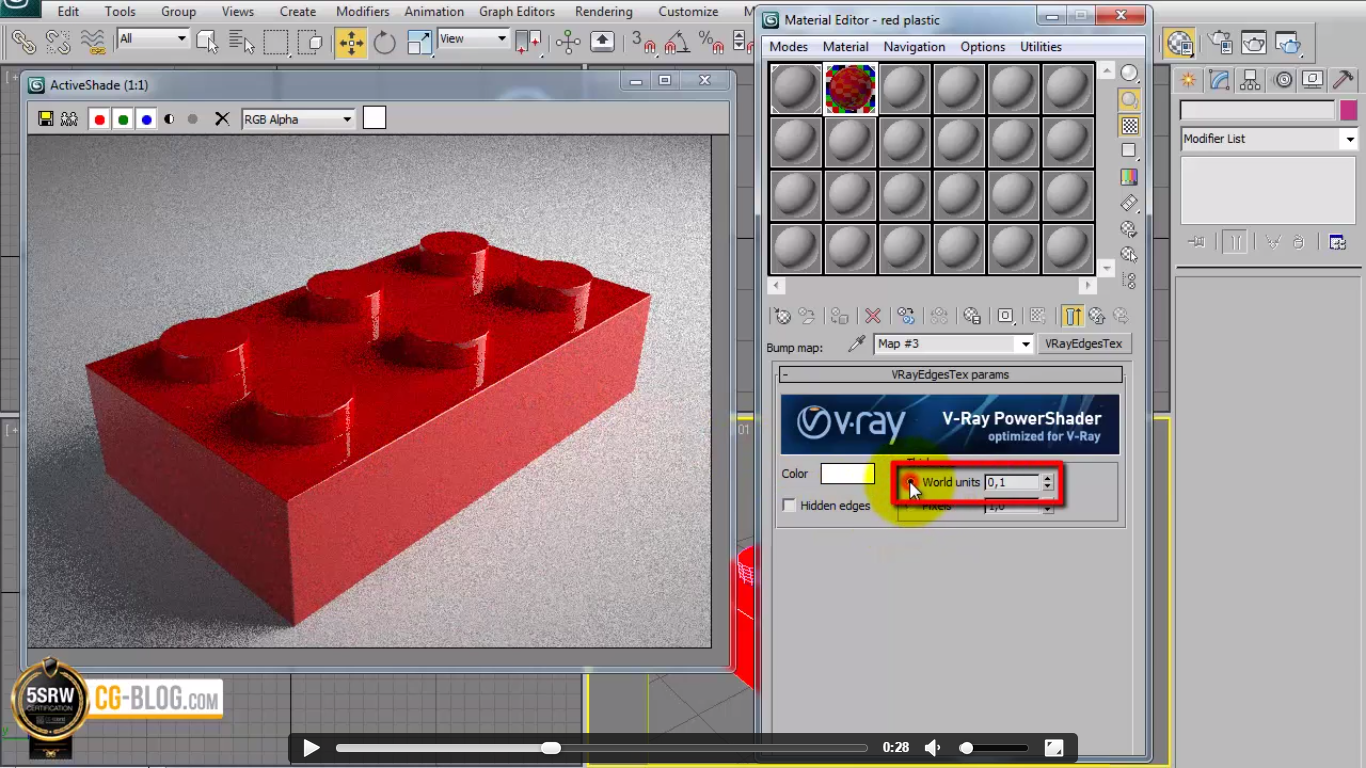Toggle the alpha channel display in ActiveShade
This screenshot has height=768, width=1366.
click(x=169, y=119)
